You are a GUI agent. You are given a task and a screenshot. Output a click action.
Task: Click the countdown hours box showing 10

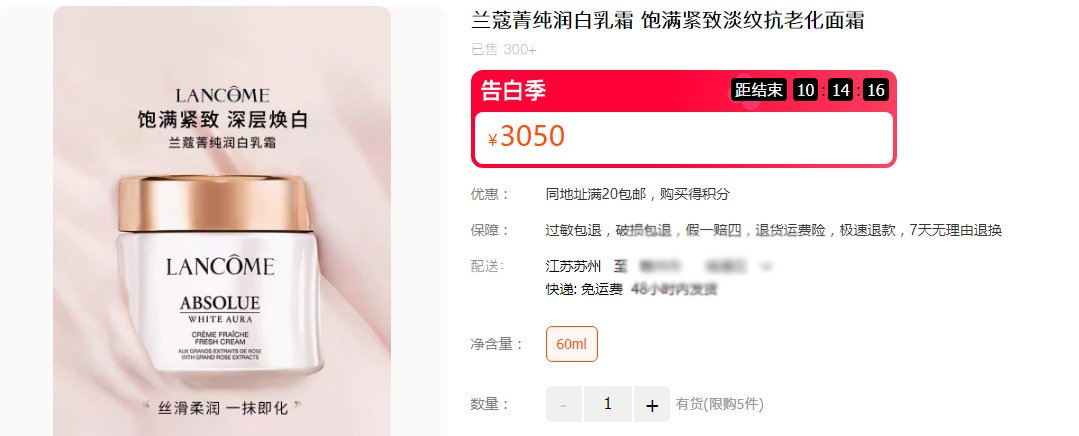coord(806,90)
